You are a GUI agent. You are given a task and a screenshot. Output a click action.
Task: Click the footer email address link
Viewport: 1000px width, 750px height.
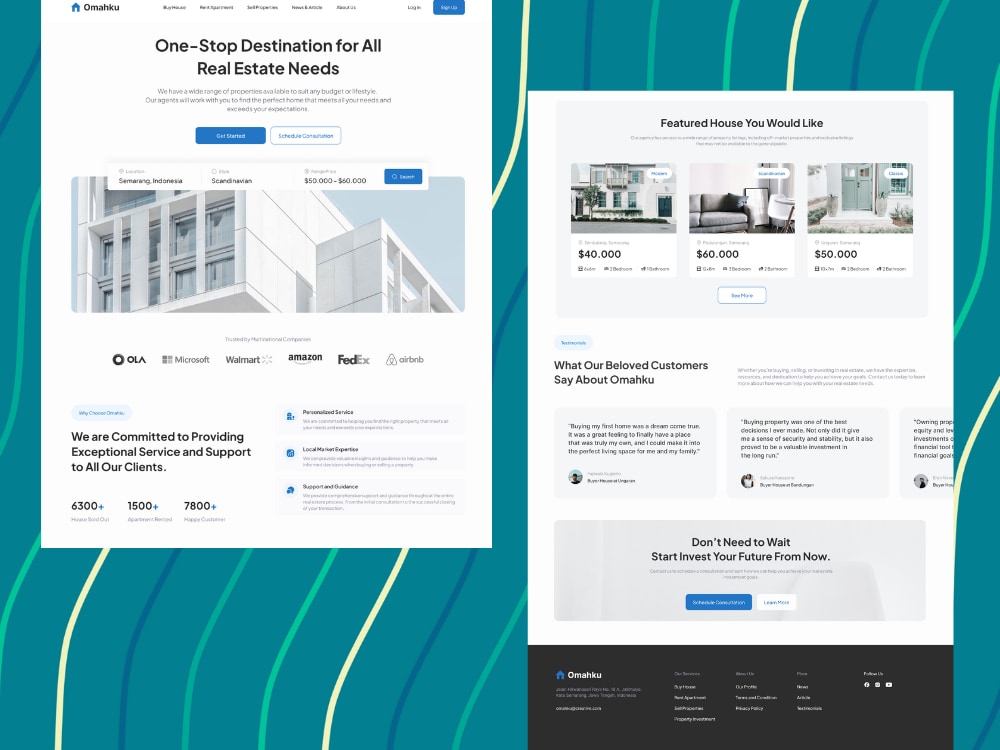[x=578, y=708]
